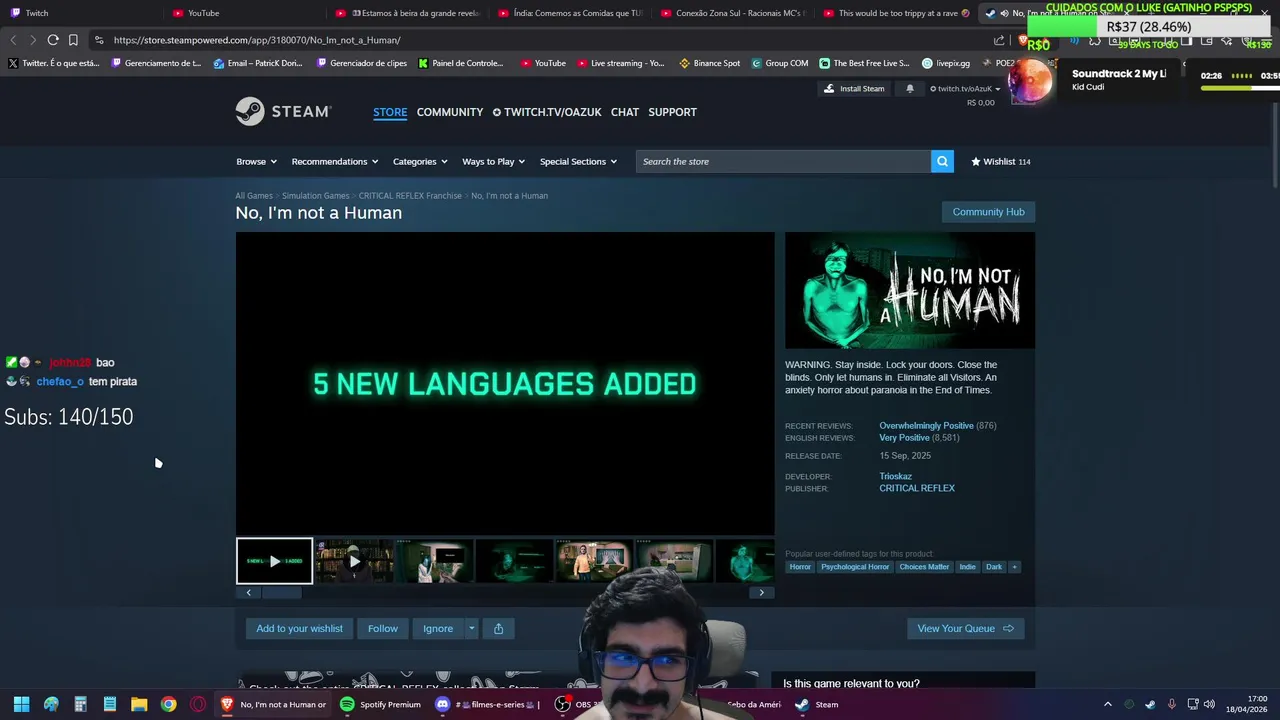Click the Choices Matter tag
This screenshot has height=720, width=1280.
click(x=924, y=567)
